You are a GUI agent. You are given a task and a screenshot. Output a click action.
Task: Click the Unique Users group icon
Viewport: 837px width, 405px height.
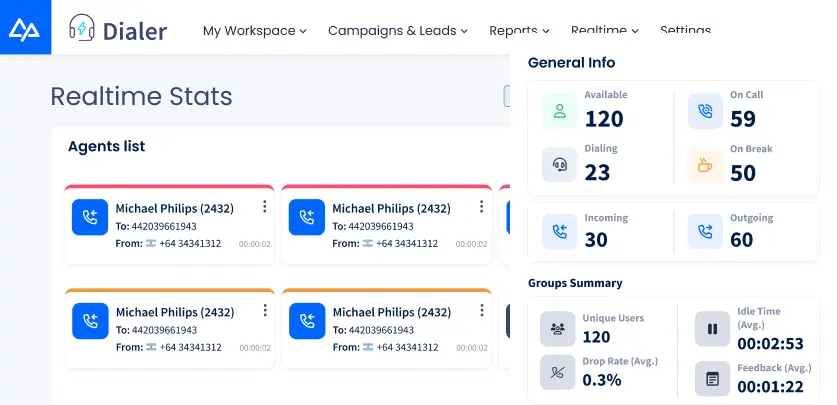[558, 329]
